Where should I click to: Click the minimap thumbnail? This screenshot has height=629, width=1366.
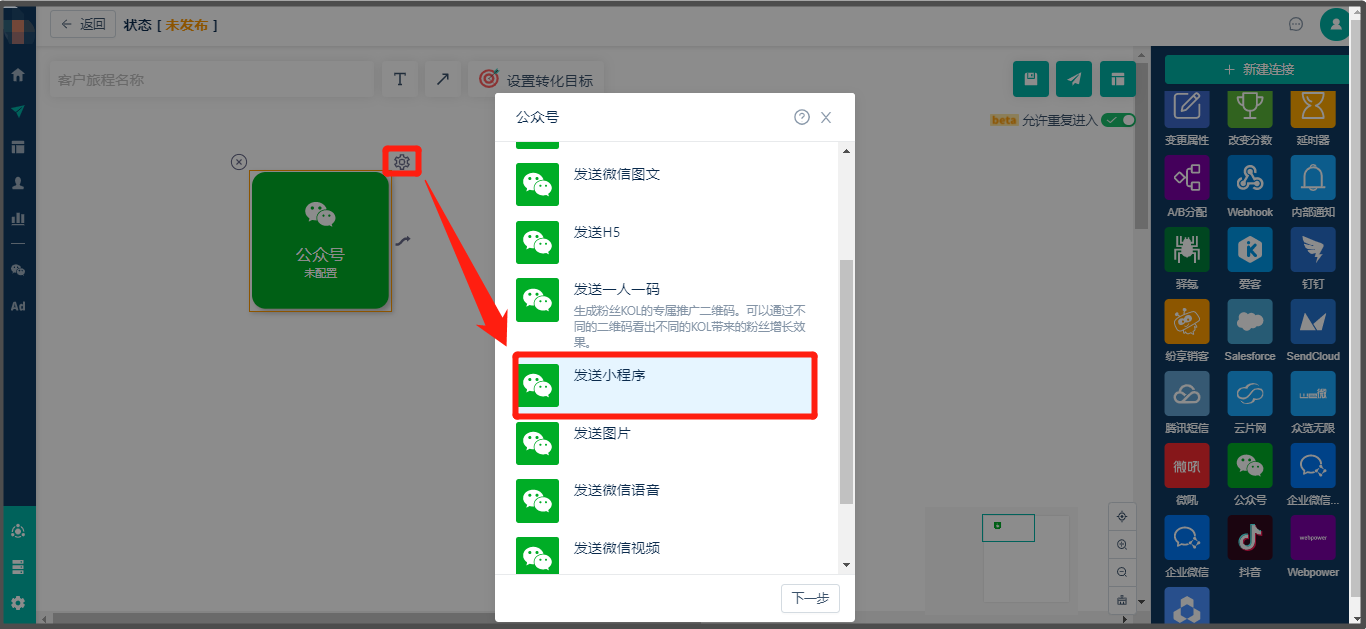(1026, 558)
